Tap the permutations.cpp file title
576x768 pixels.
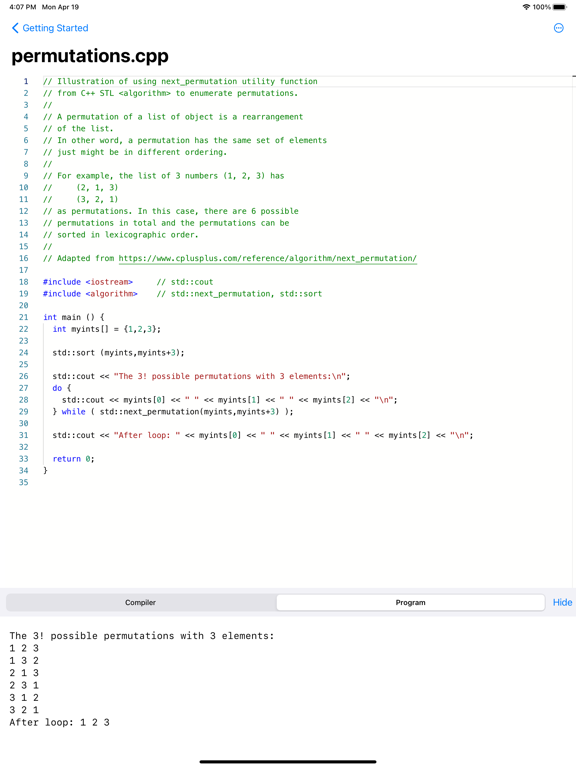coord(90,56)
